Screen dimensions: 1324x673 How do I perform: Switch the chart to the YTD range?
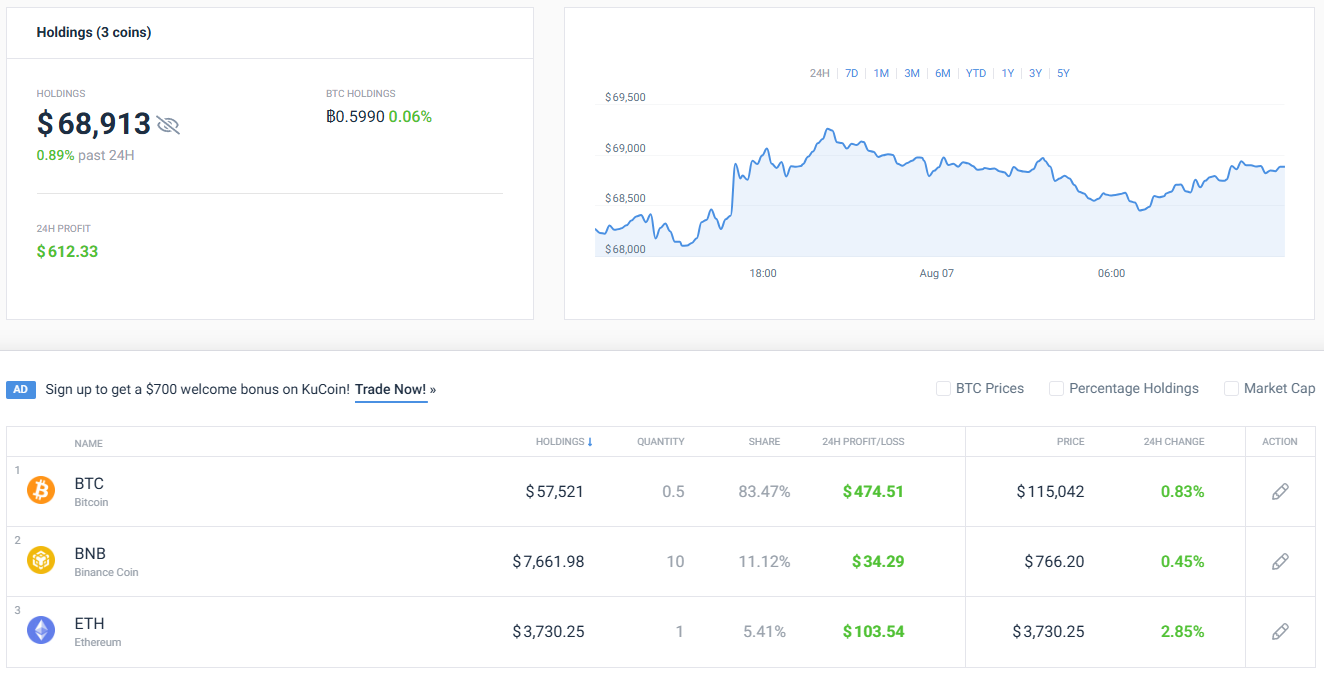click(x=975, y=73)
